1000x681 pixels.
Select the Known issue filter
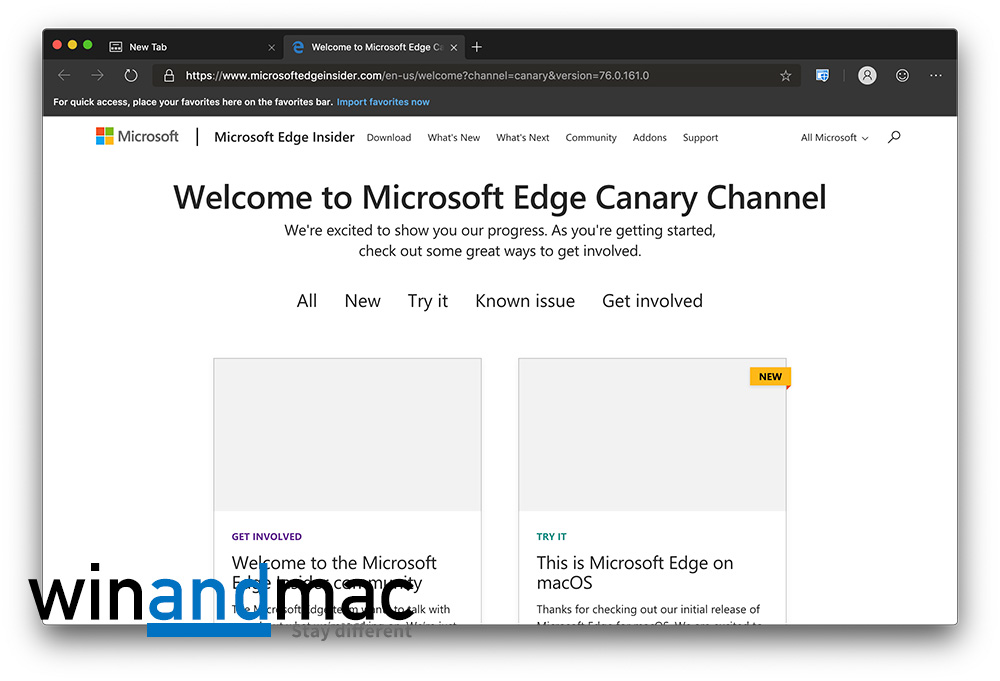pos(525,301)
